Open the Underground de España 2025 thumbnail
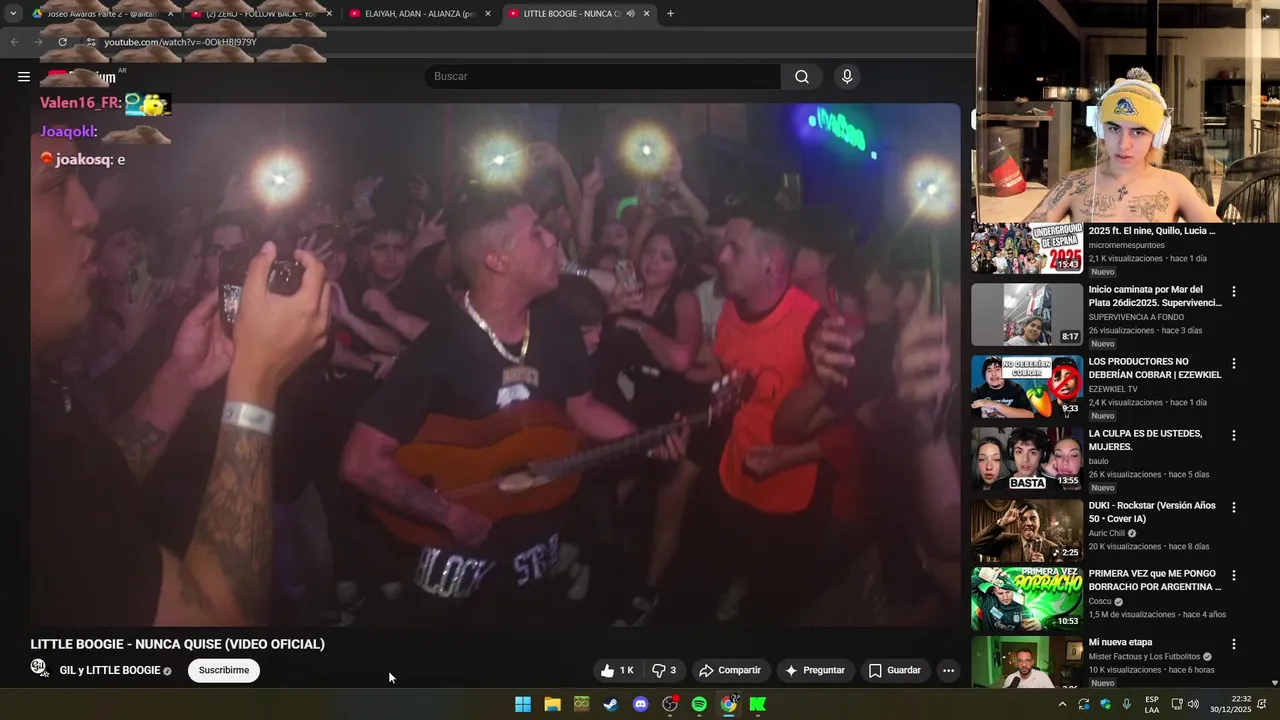 coord(1027,247)
